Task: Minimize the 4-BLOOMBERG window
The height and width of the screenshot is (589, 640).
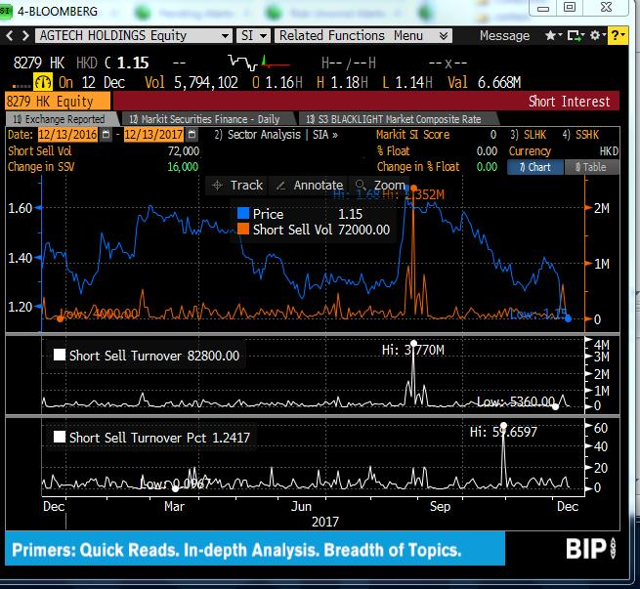Action: [543, 8]
